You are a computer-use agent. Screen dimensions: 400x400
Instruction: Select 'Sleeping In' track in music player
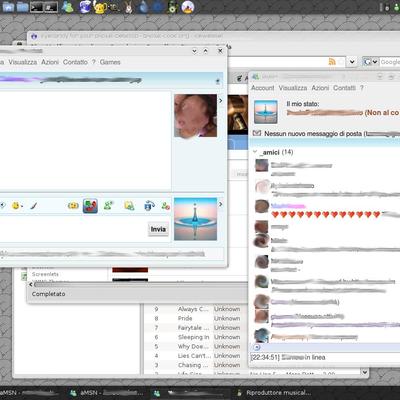coord(193,337)
